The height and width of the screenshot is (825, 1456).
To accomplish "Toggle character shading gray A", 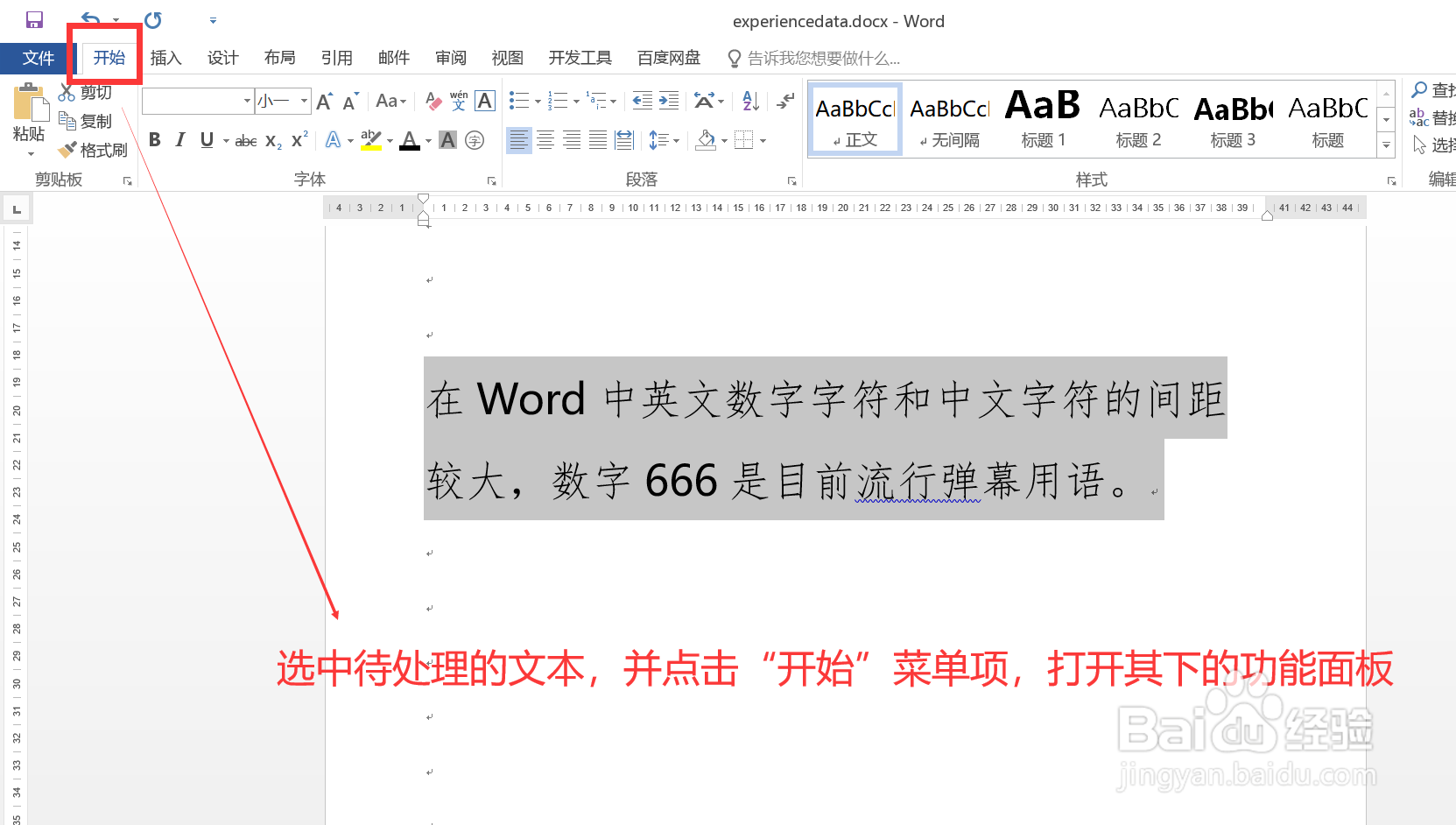I will tap(448, 140).
